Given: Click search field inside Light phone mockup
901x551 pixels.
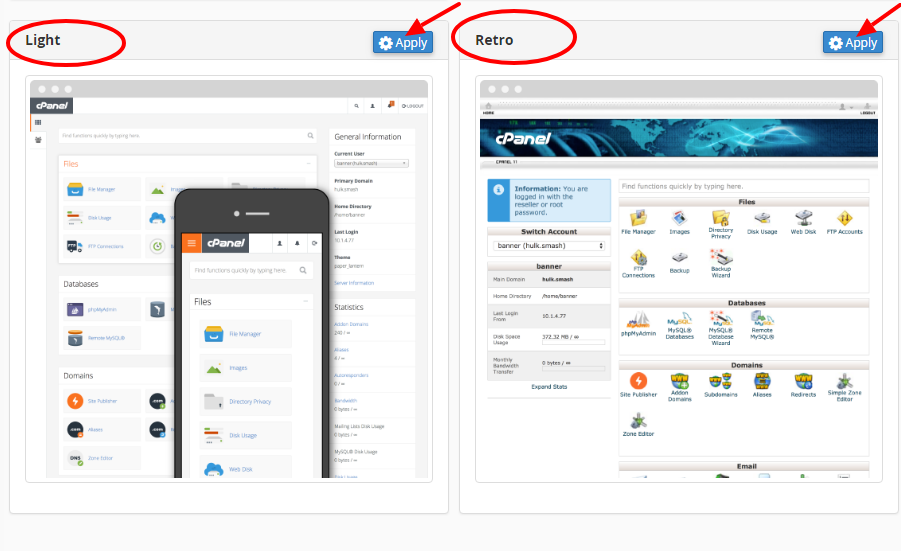Looking at the screenshot, I should (x=251, y=270).
